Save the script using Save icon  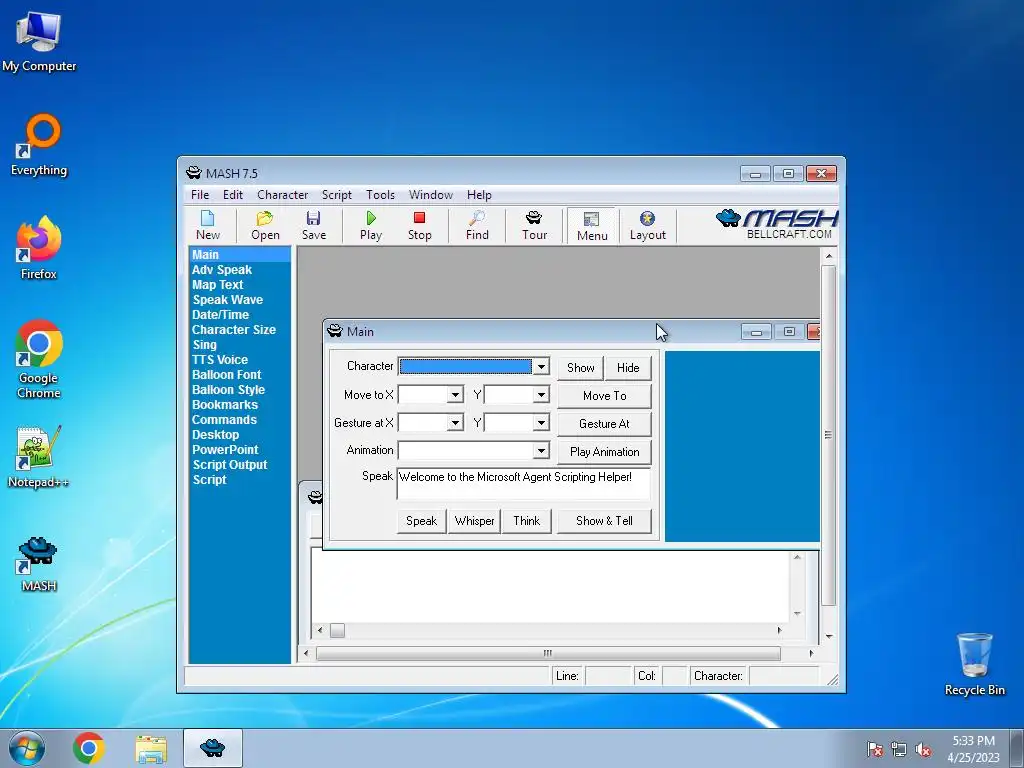pos(313,226)
